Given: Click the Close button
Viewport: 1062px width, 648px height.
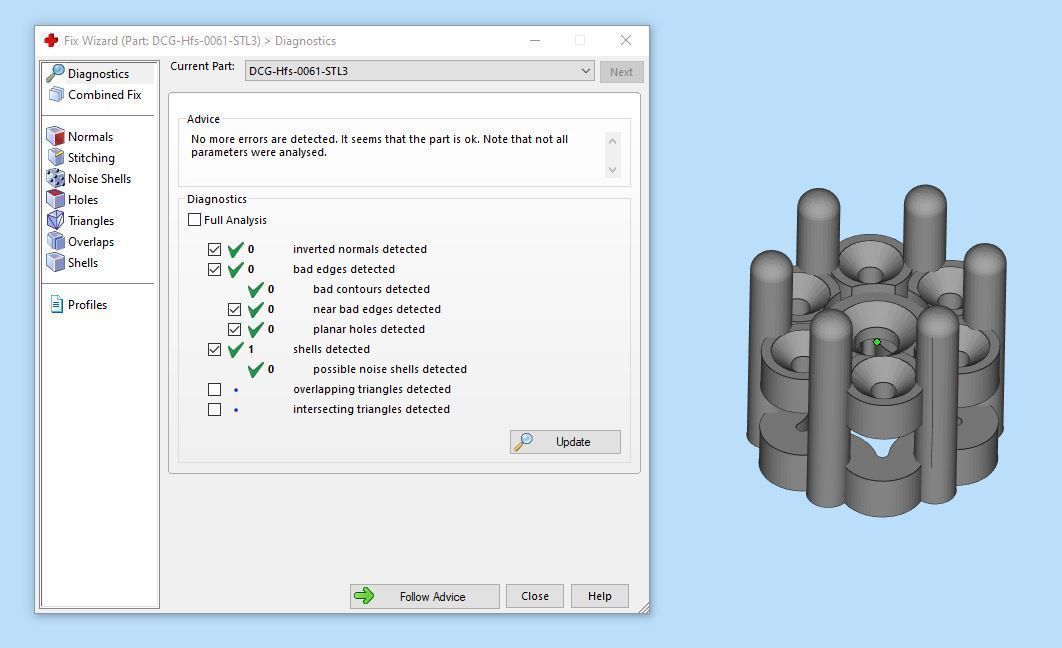Looking at the screenshot, I should pyautogui.click(x=534, y=596).
